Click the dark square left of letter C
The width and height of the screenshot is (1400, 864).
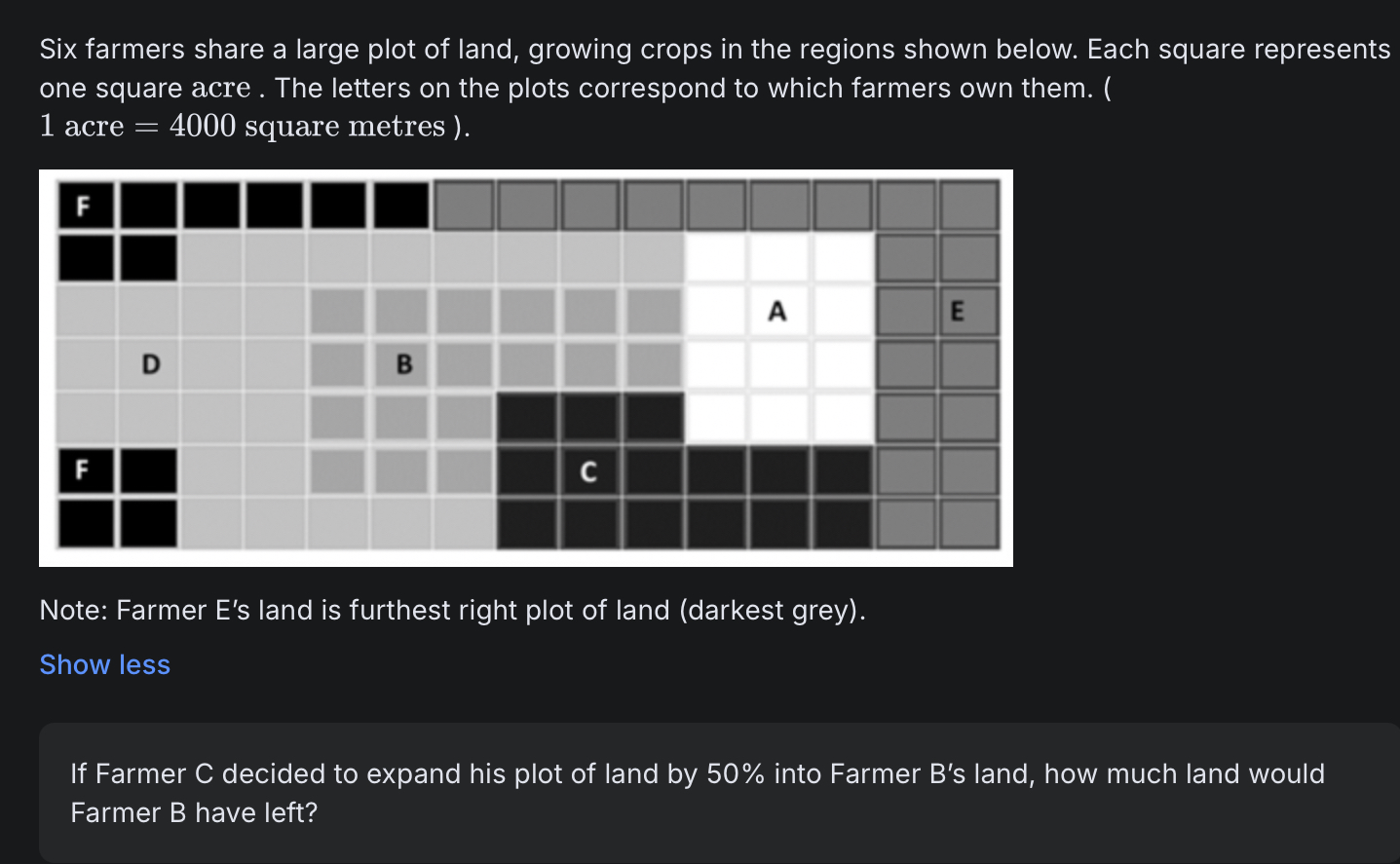(526, 472)
